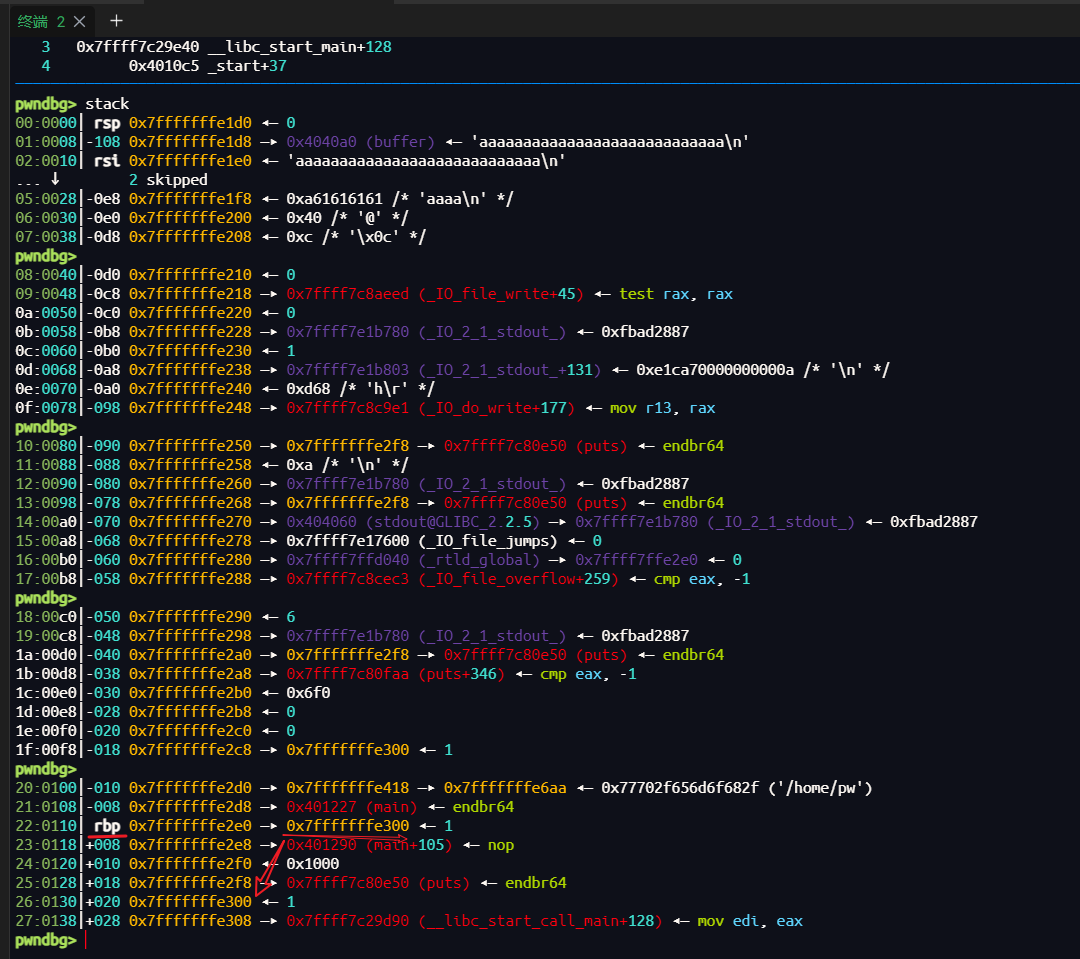The width and height of the screenshot is (1080, 959).
Task: Click address 0x7fffffffe1d8 in stack row 01
Action: pos(190,142)
